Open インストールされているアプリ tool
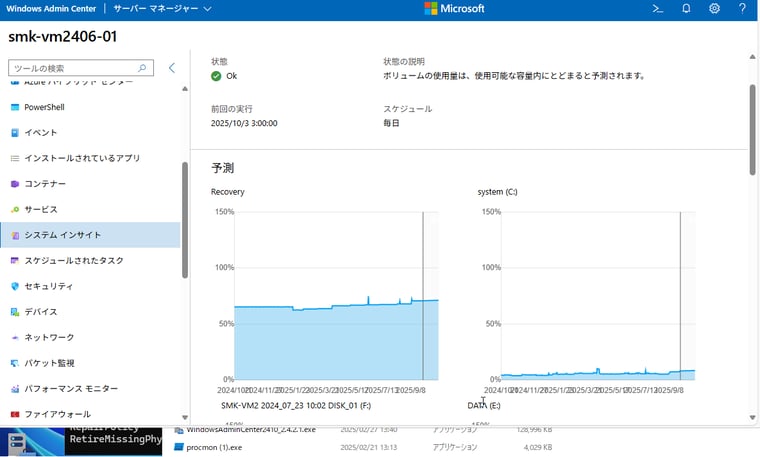The height and width of the screenshot is (457, 760). tap(90, 158)
